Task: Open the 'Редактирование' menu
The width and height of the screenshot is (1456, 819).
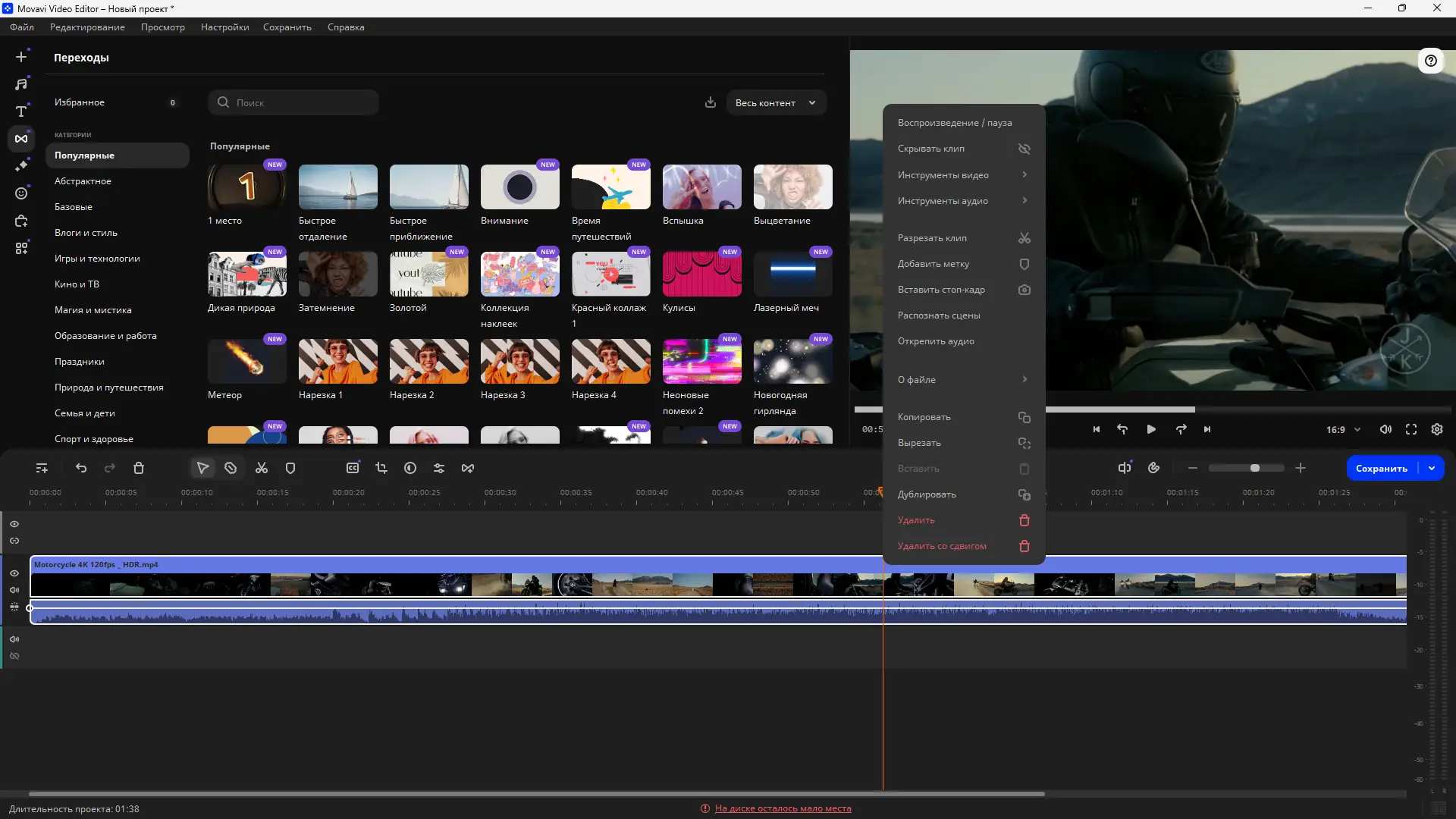Action: point(87,27)
